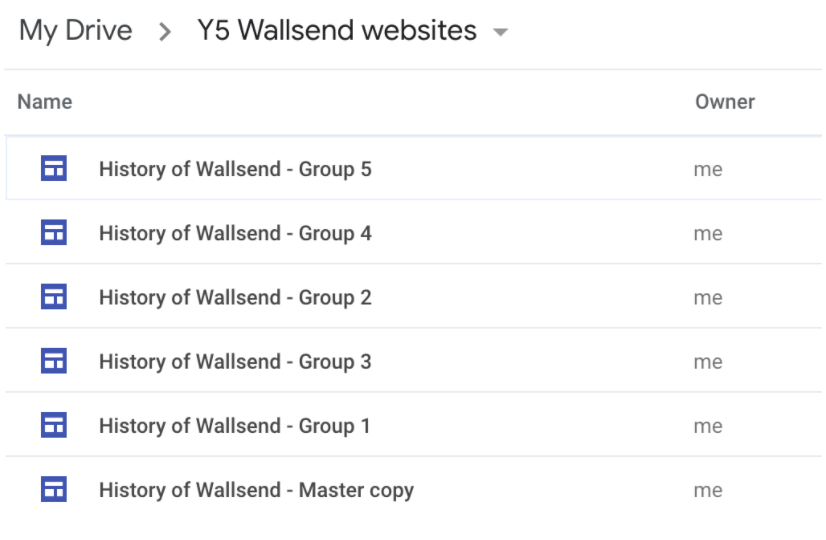Click the Owner column header
Image resolution: width=826 pixels, height=540 pixels.
725,102
